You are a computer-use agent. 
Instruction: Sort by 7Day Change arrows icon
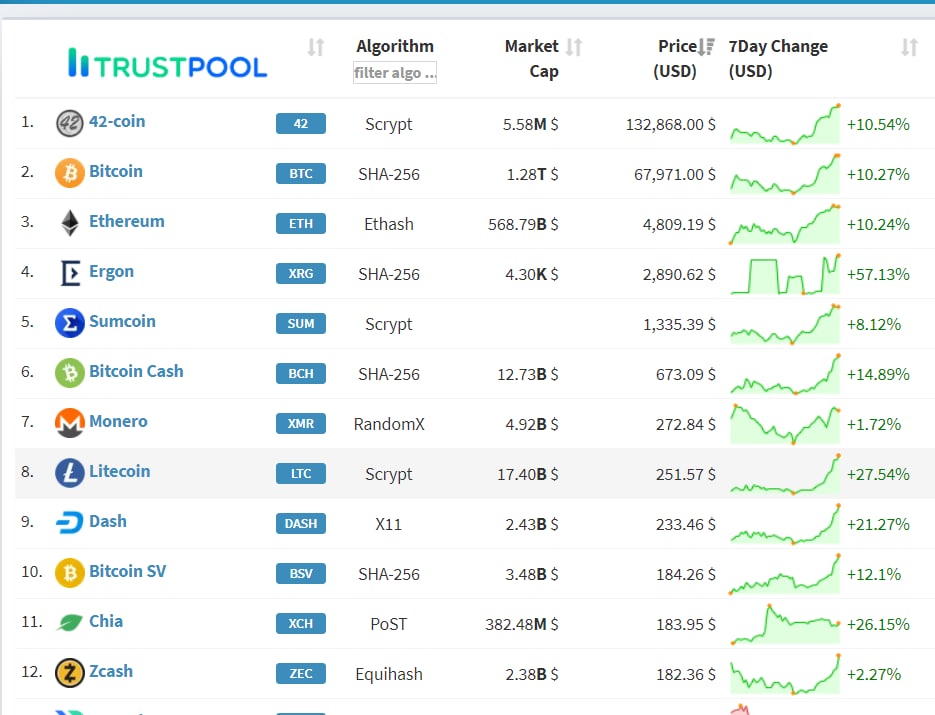[x=909, y=47]
